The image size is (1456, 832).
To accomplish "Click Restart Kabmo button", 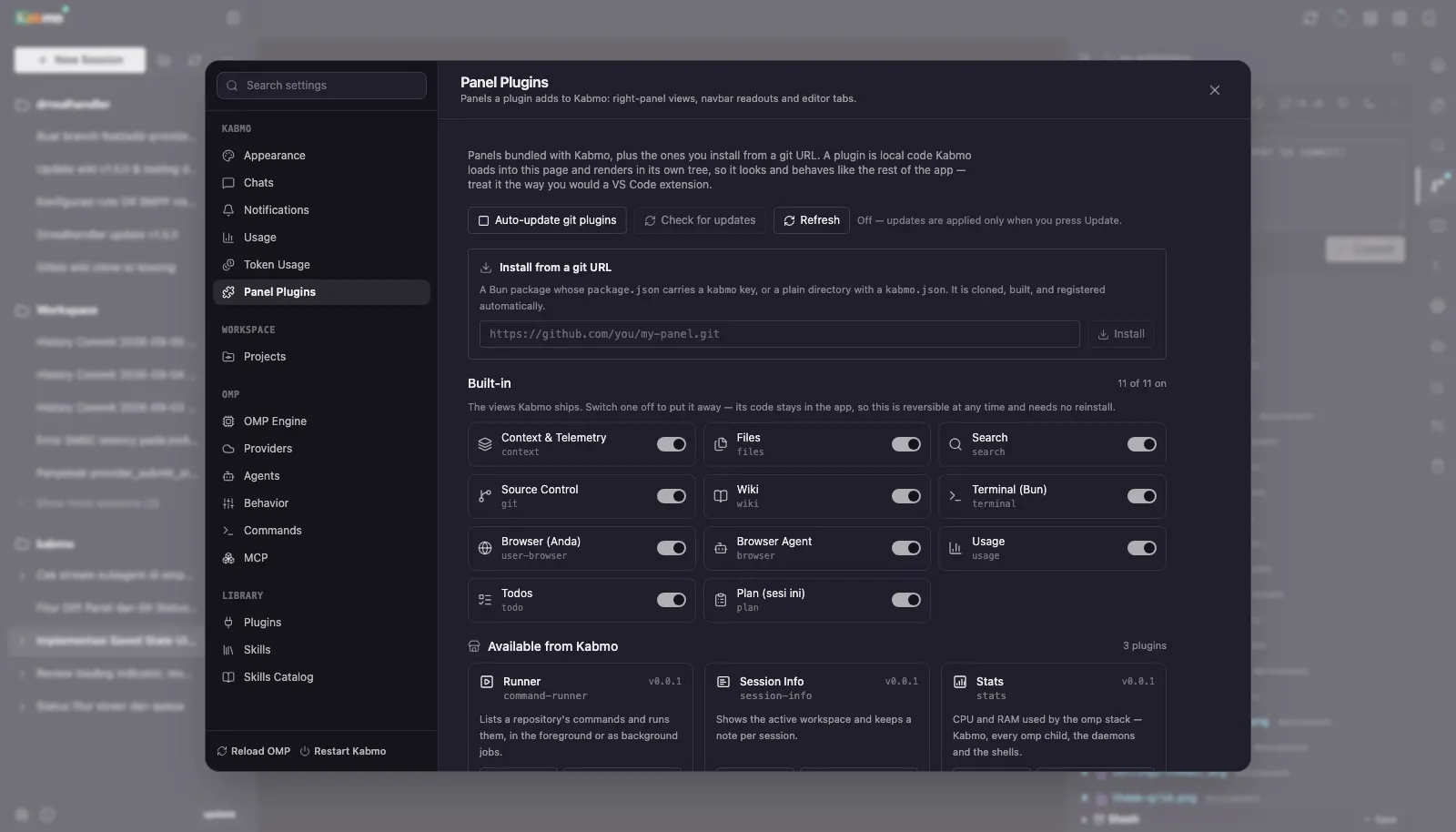I will [343, 751].
